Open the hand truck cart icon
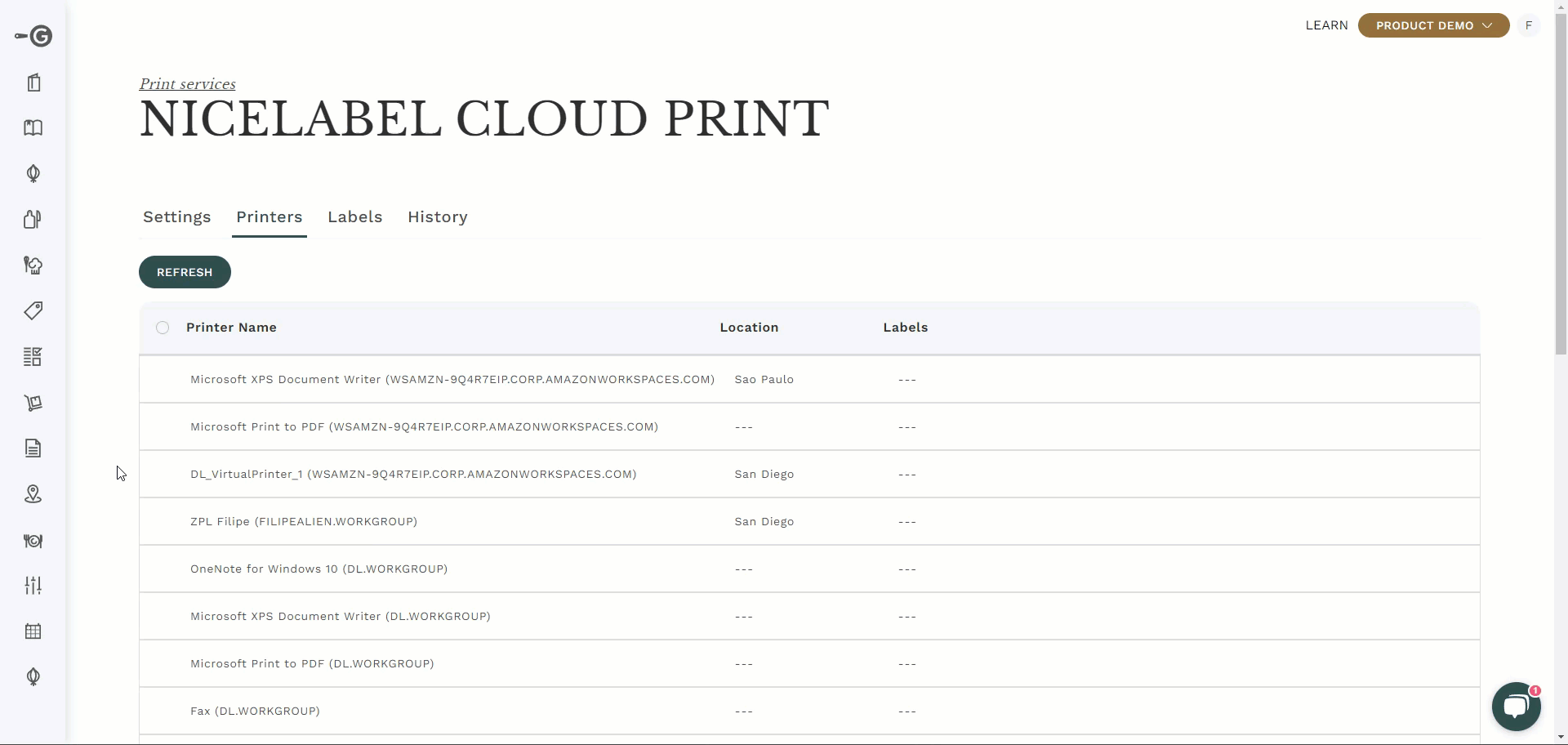The height and width of the screenshot is (745, 1568). click(33, 403)
